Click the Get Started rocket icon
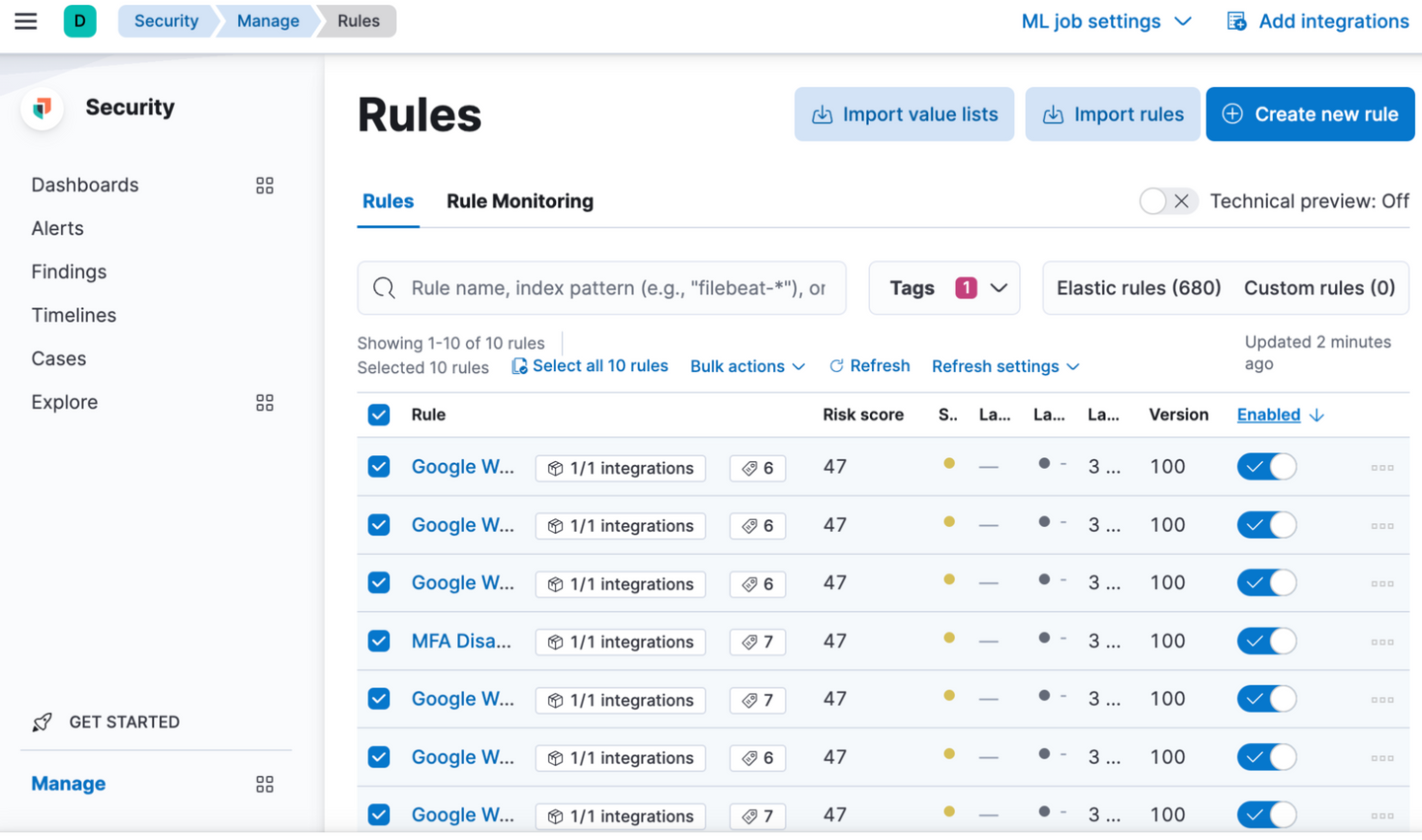1422x840 pixels. pos(42,723)
